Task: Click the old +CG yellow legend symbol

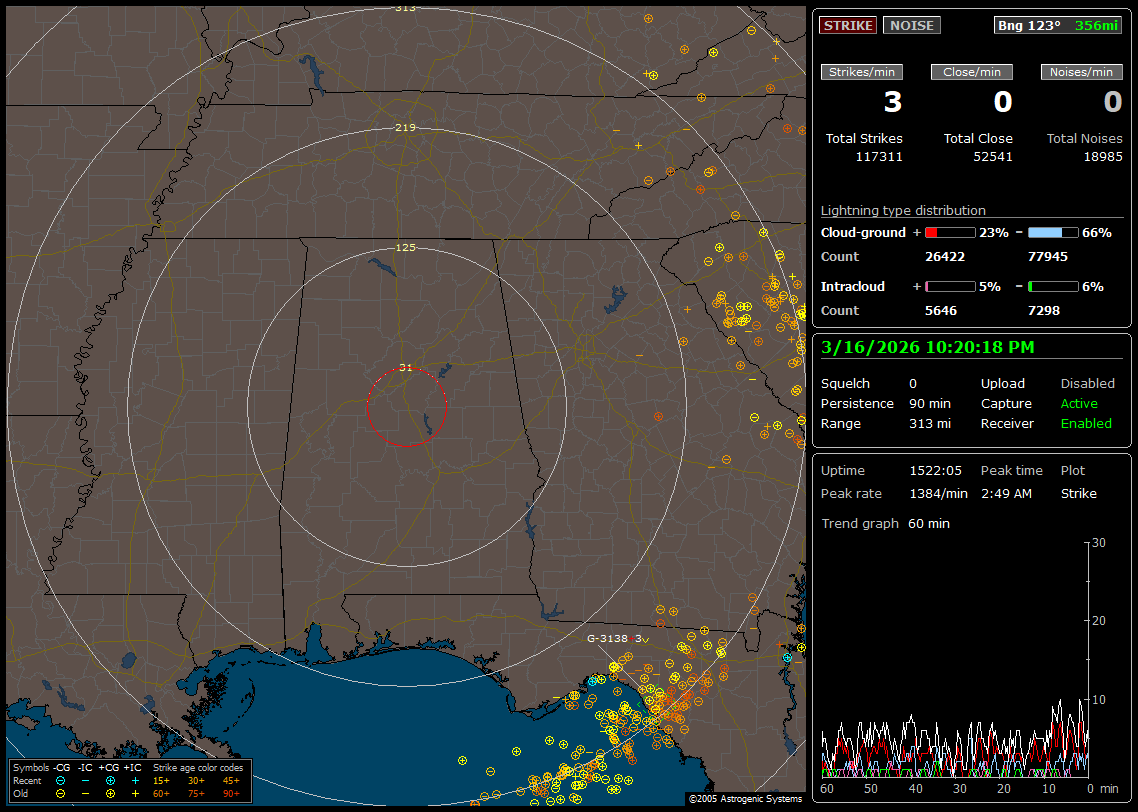Action: coord(110,793)
